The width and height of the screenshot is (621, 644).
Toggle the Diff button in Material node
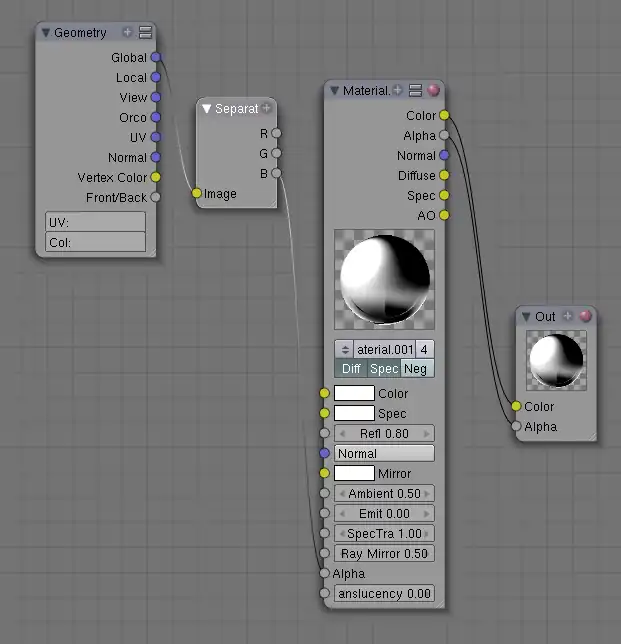351,369
